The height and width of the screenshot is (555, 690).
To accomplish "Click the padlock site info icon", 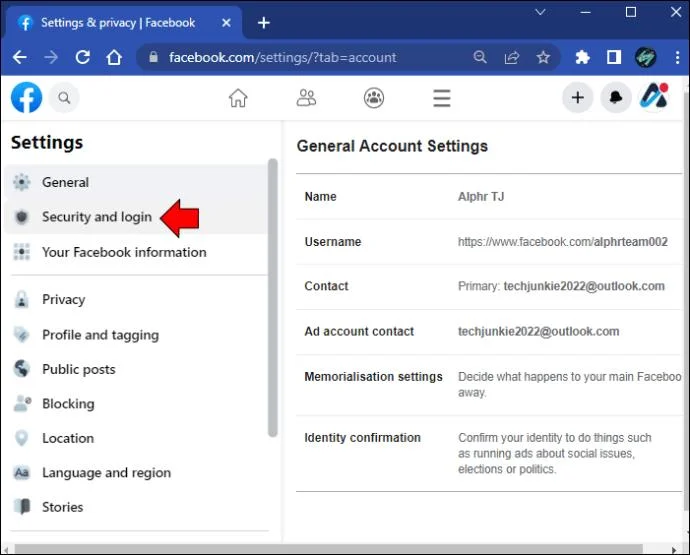I will pyautogui.click(x=153, y=57).
